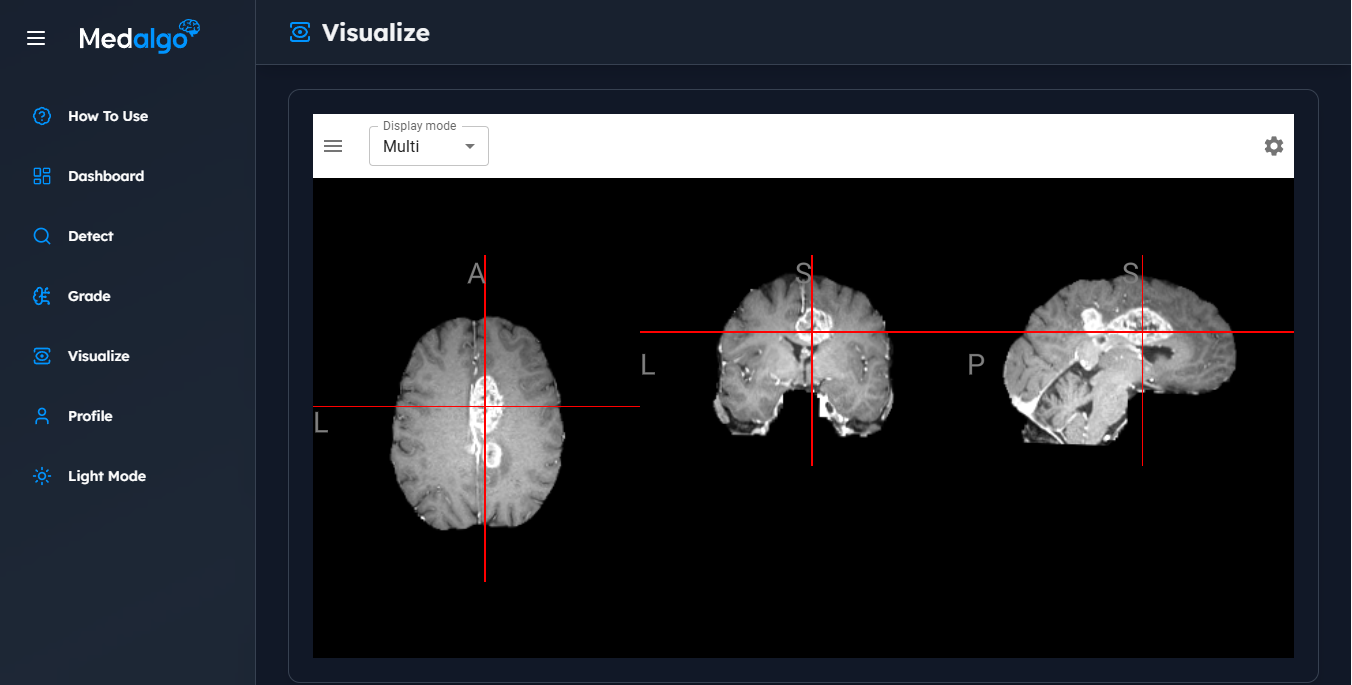Image resolution: width=1352 pixels, height=685 pixels.
Task: Open viewer settings gear
Action: click(x=1273, y=146)
